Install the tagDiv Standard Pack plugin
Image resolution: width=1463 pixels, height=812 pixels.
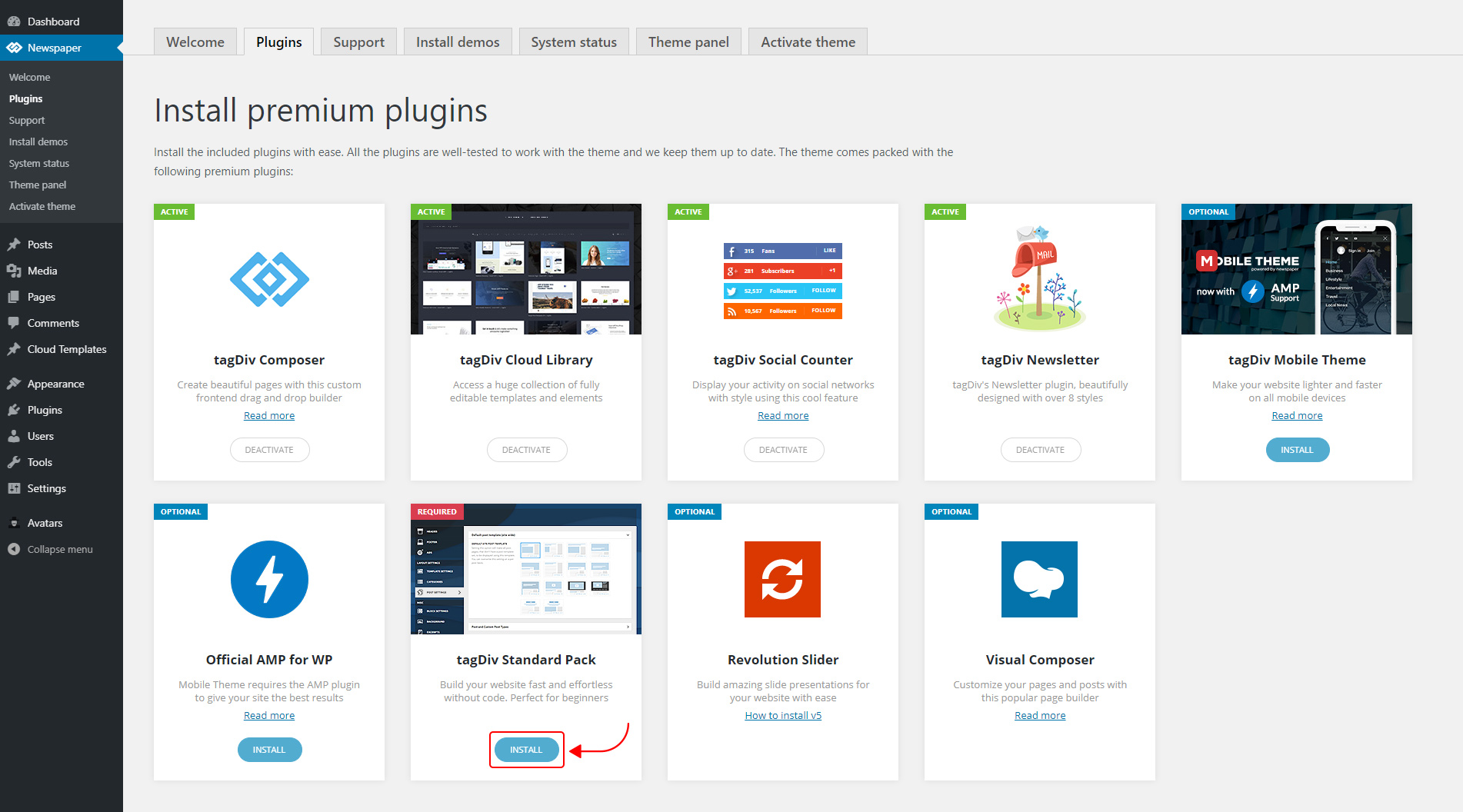tap(526, 750)
